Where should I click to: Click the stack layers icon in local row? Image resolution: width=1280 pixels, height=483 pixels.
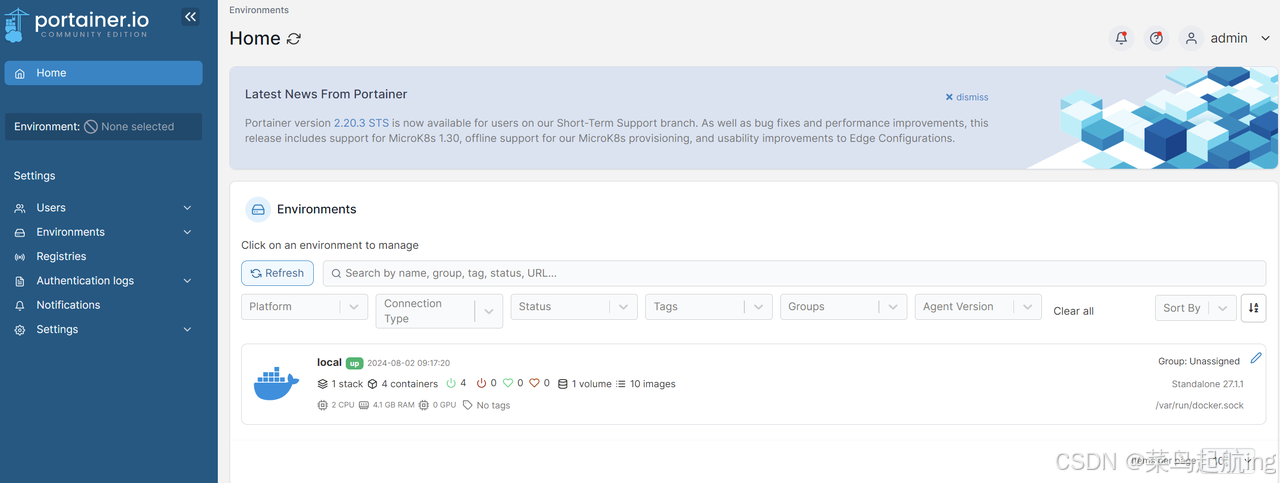[323, 384]
